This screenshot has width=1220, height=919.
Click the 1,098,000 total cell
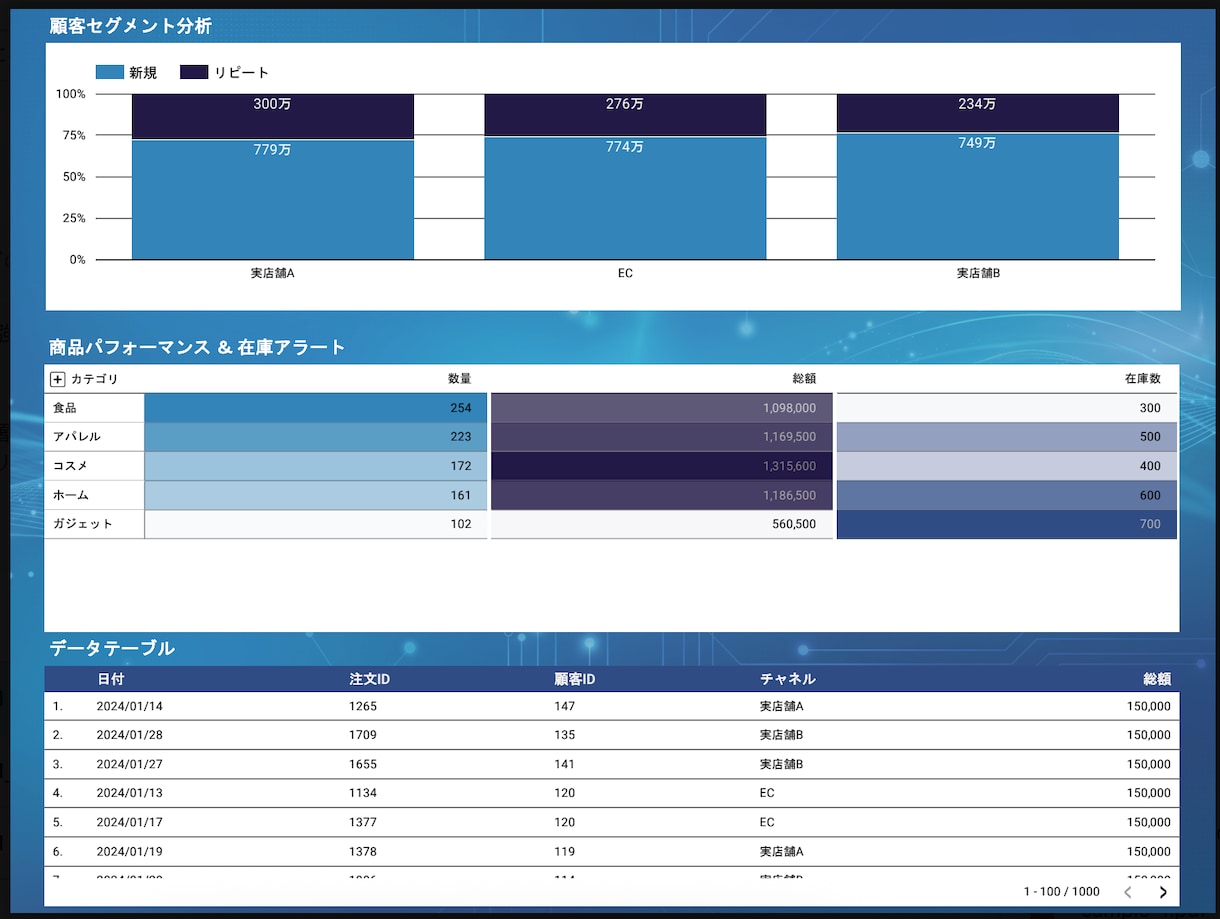tap(662, 408)
